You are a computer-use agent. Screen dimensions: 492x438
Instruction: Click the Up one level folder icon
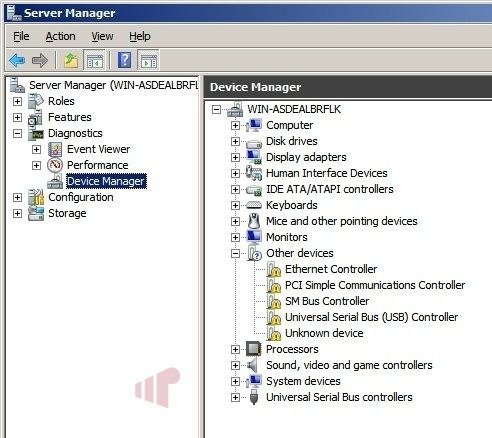pos(71,60)
